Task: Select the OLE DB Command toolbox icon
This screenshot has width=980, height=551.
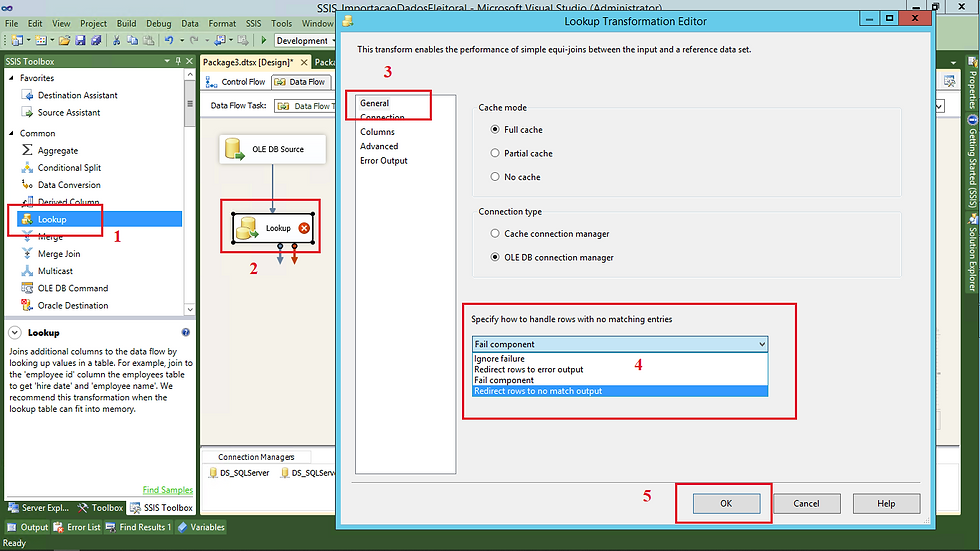Action: pos(27,288)
